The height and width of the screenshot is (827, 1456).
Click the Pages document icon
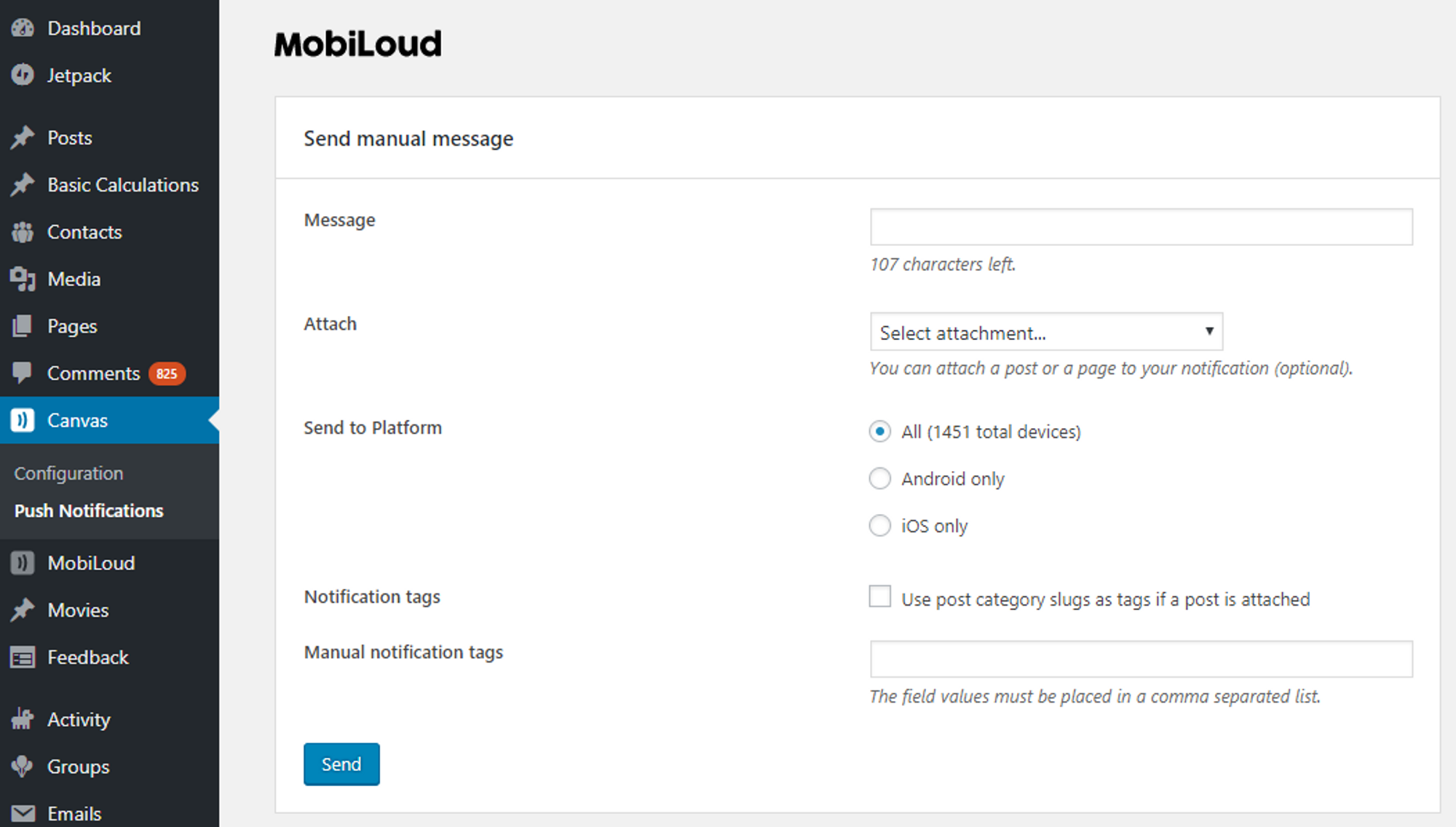coord(23,326)
